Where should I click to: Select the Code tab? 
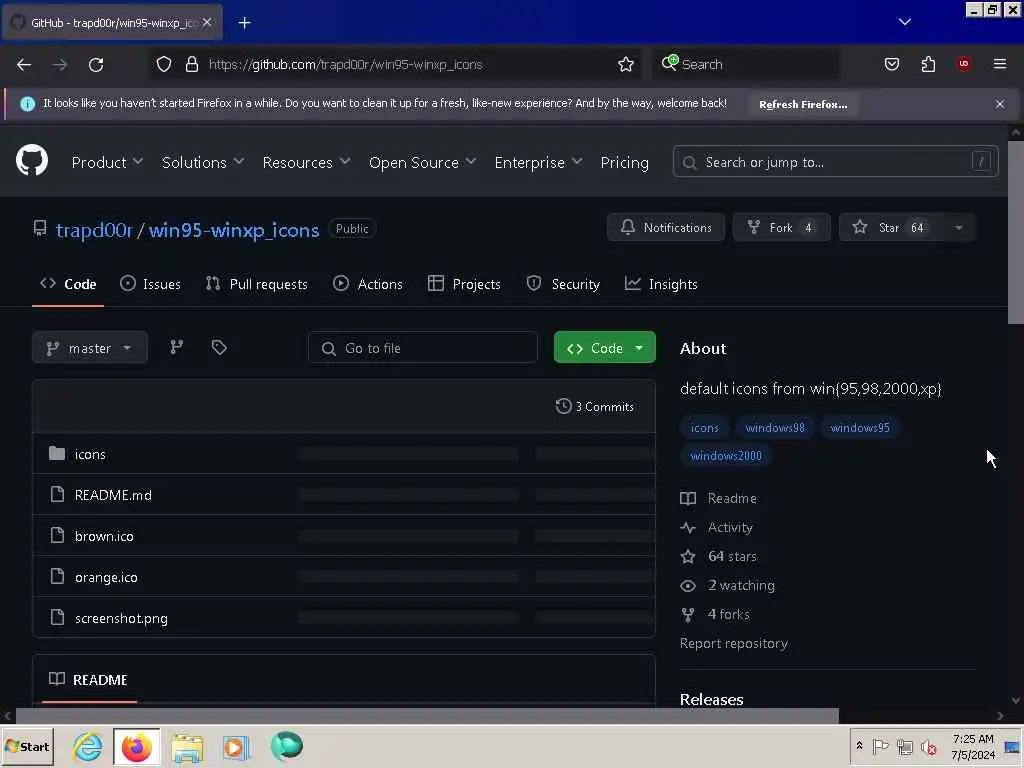coord(68,284)
